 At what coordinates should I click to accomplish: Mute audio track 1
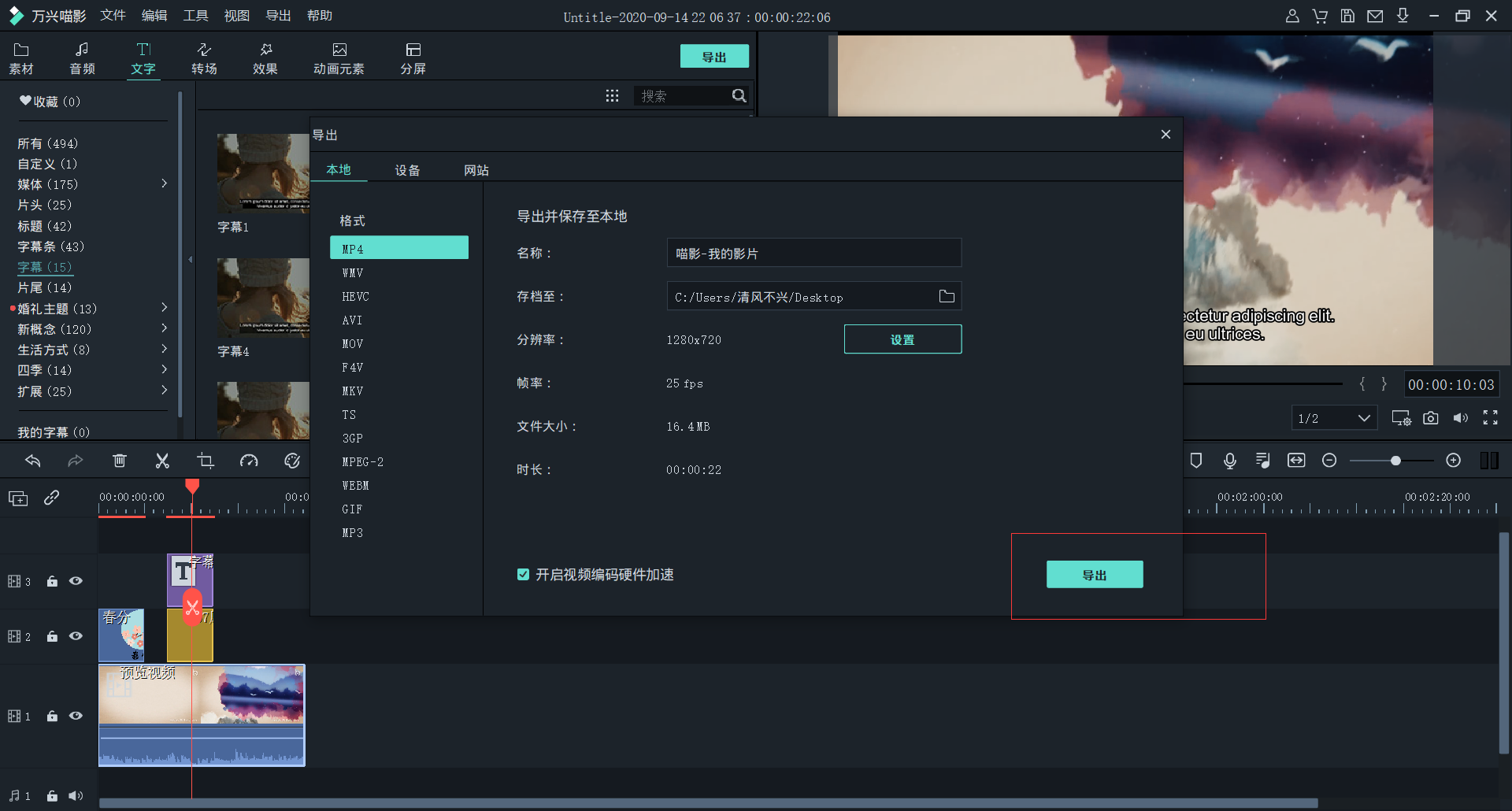click(76, 796)
